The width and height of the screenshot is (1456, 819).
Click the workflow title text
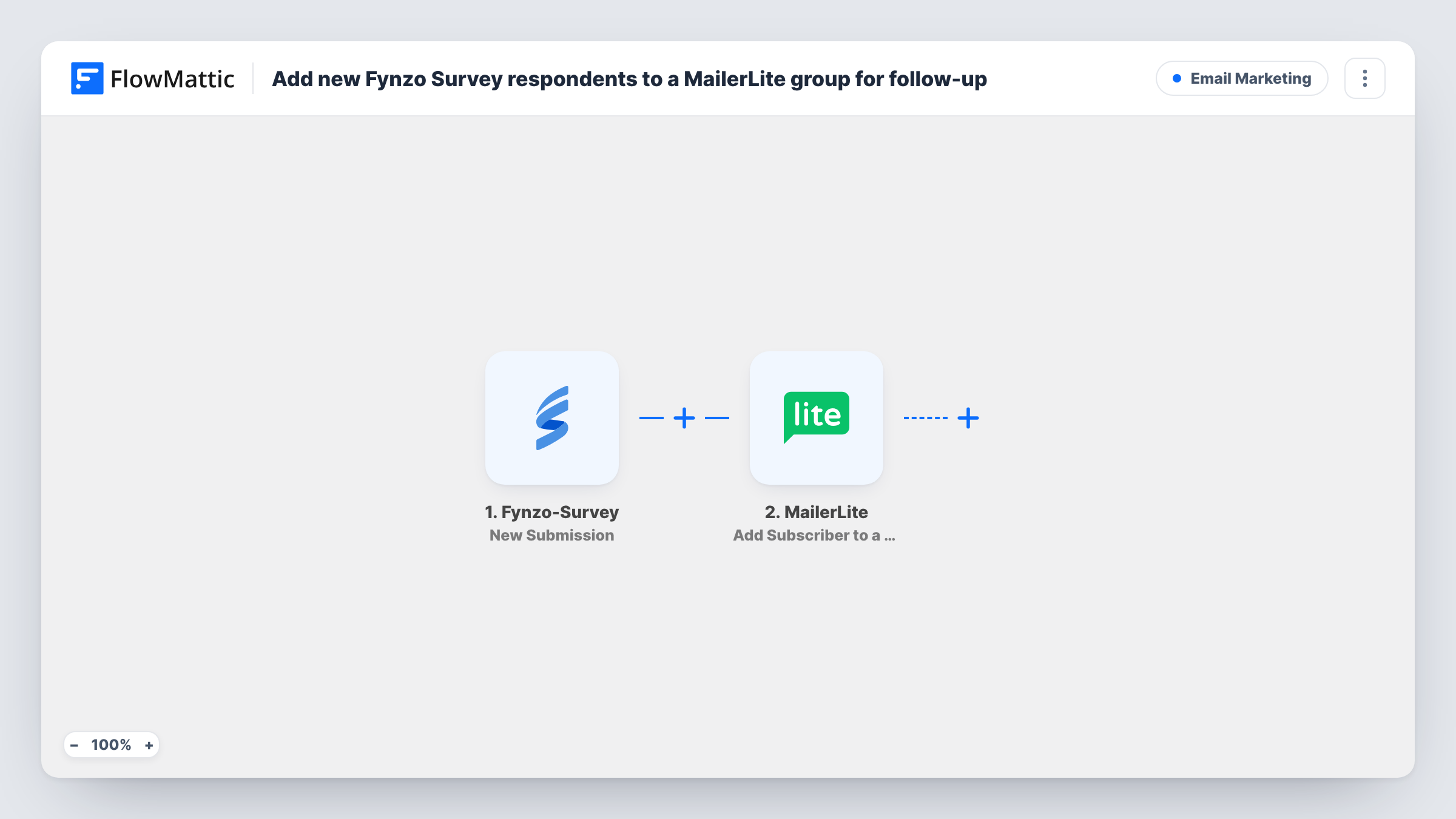coord(629,79)
